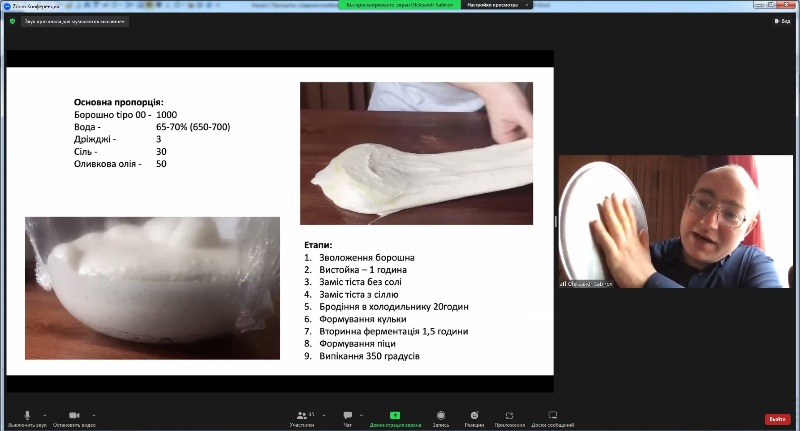The image size is (800, 431).
Task: Open the Whiteboards icon
Action: click(x=553, y=419)
